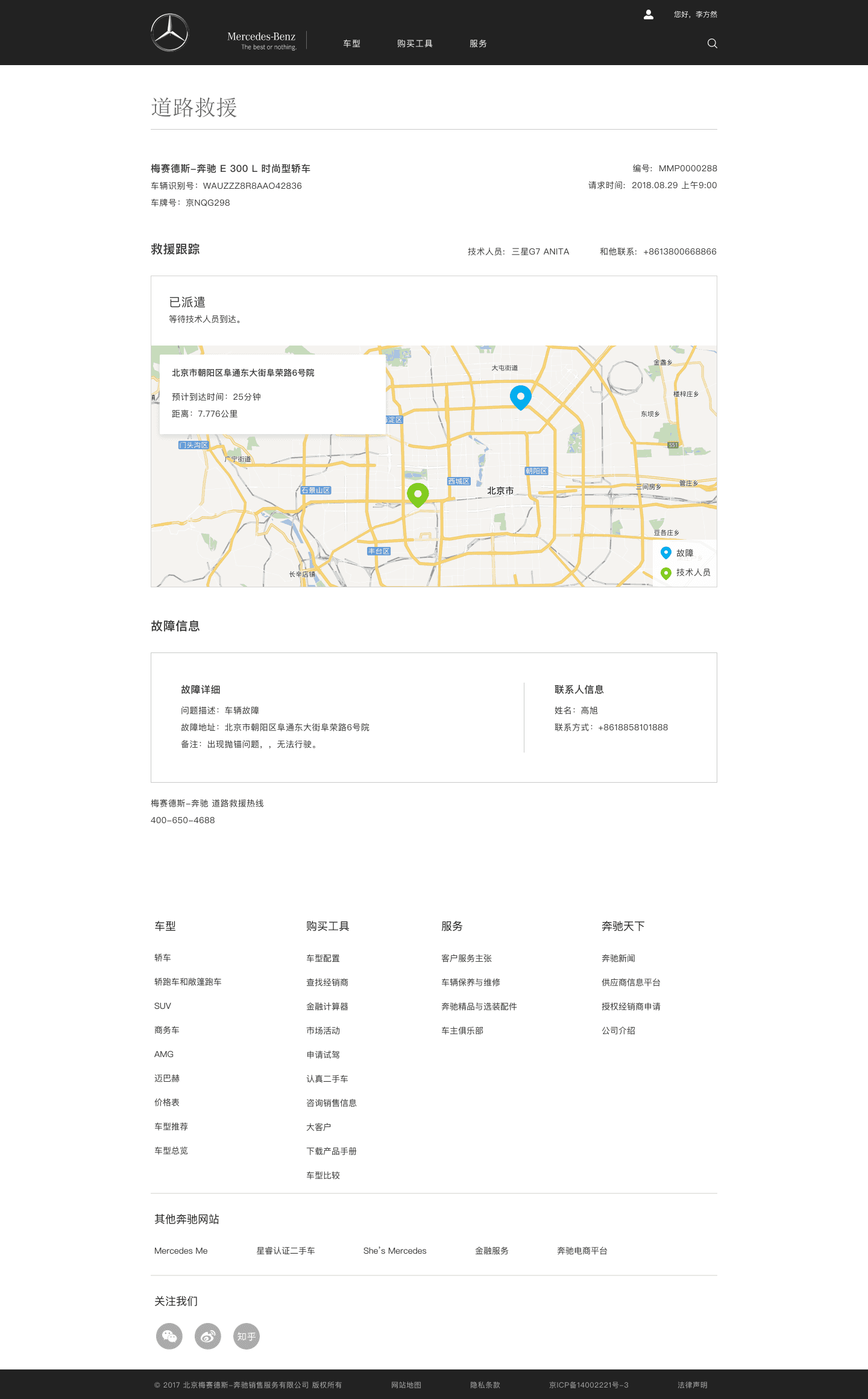
Task: Open footer link SUV
Action: point(163,1006)
